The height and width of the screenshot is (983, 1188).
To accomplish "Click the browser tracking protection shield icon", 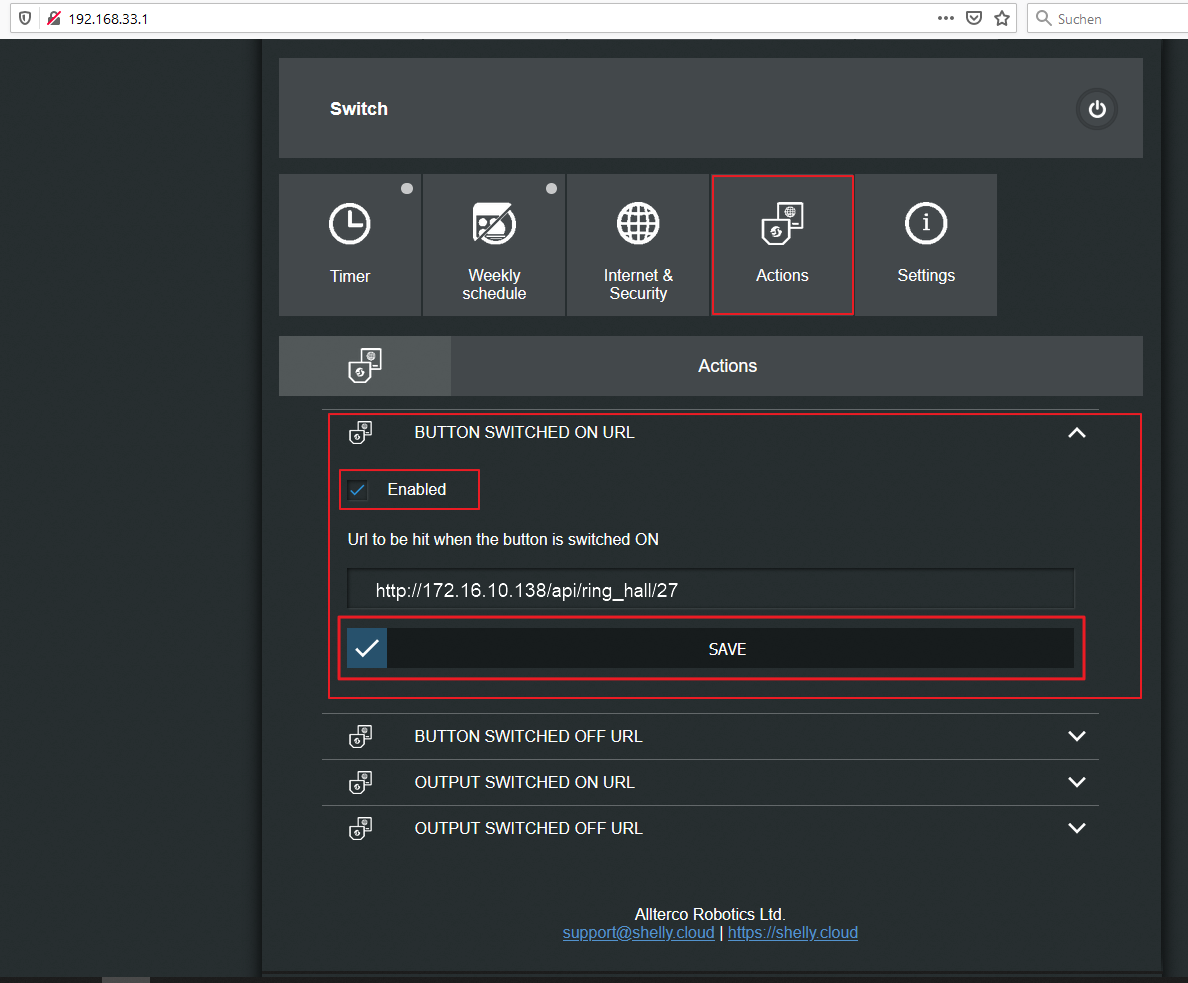I will click(x=25, y=18).
